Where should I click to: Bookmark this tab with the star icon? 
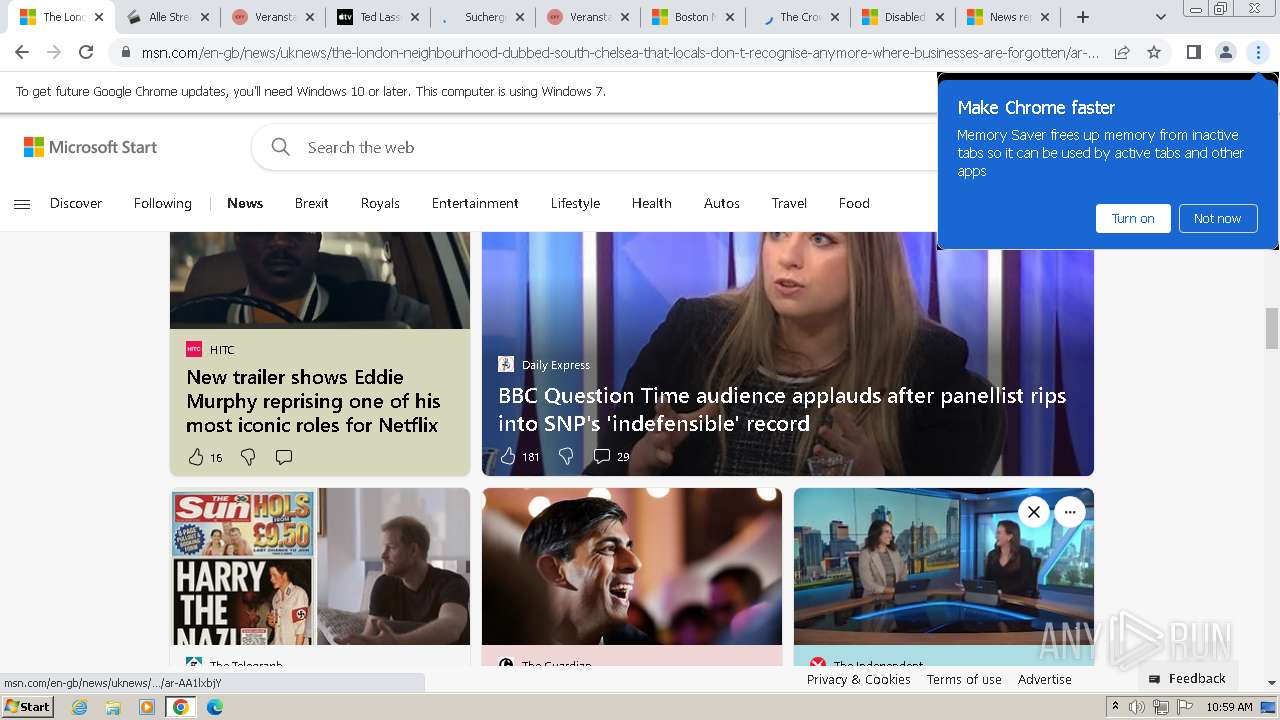[x=1154, y=52]
